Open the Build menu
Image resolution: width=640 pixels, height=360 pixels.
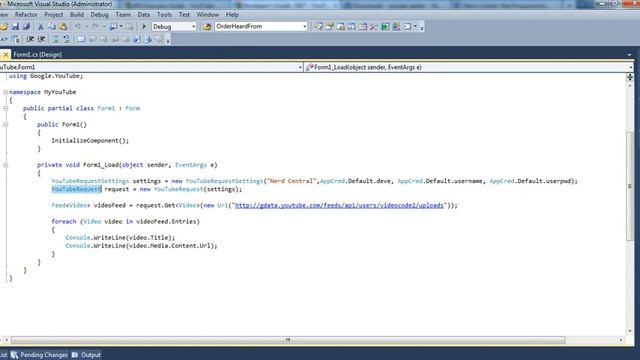77,15
